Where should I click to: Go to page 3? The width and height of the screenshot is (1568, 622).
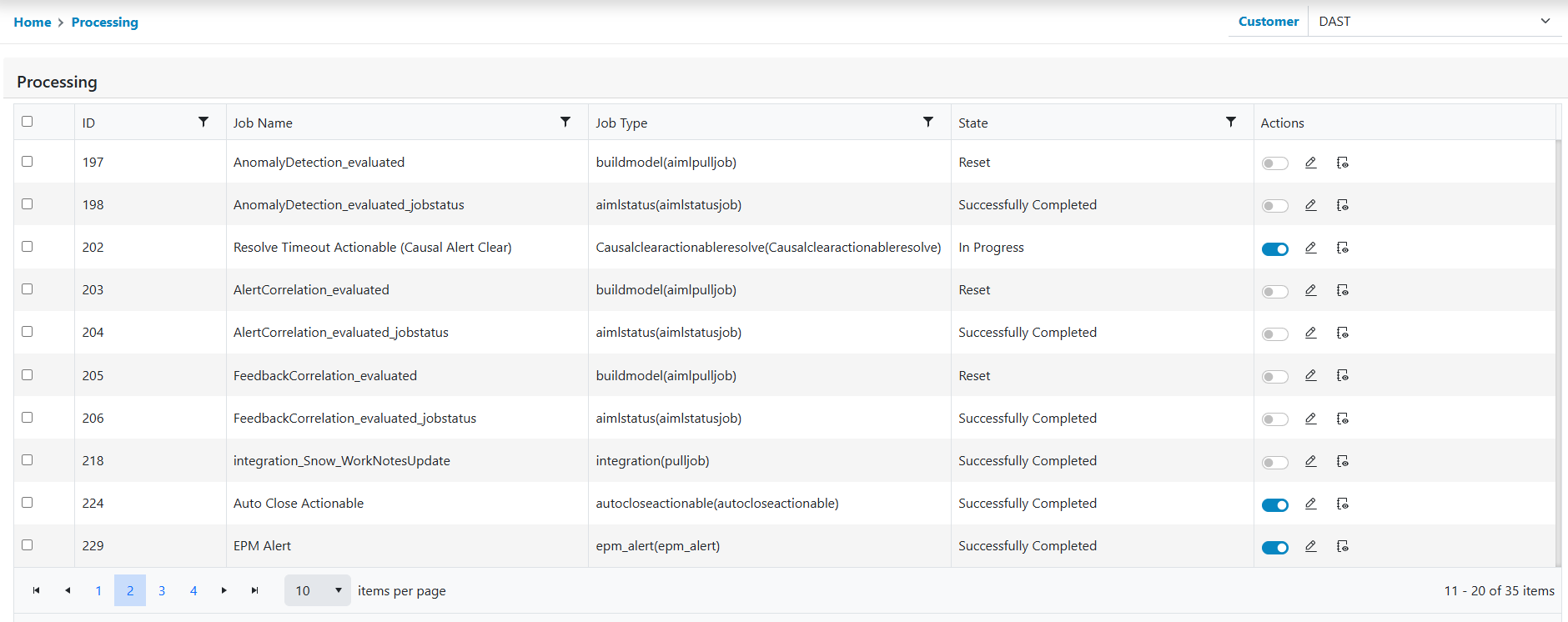point(162,590)
